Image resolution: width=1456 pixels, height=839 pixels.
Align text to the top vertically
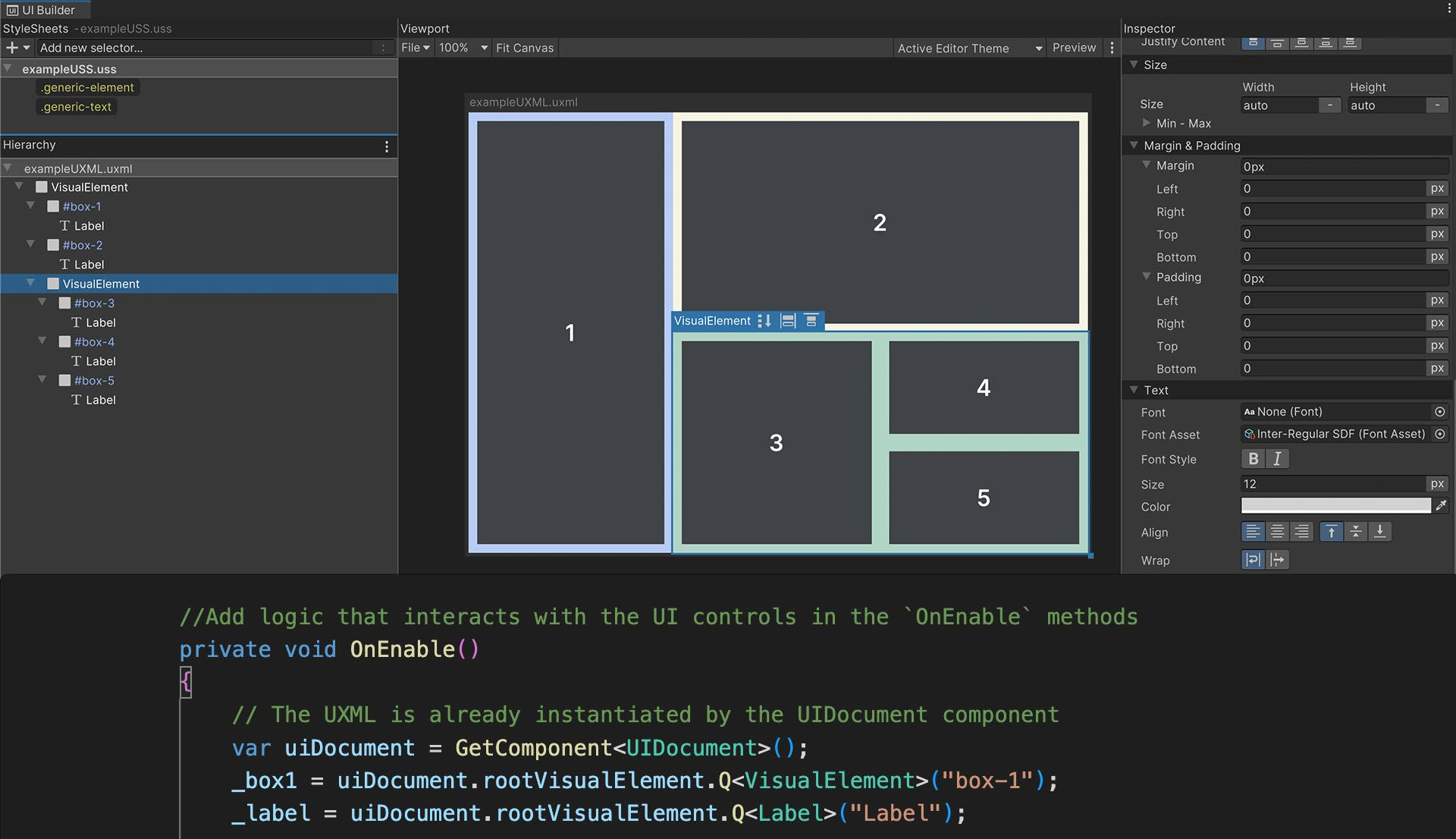coord(1332,532)
